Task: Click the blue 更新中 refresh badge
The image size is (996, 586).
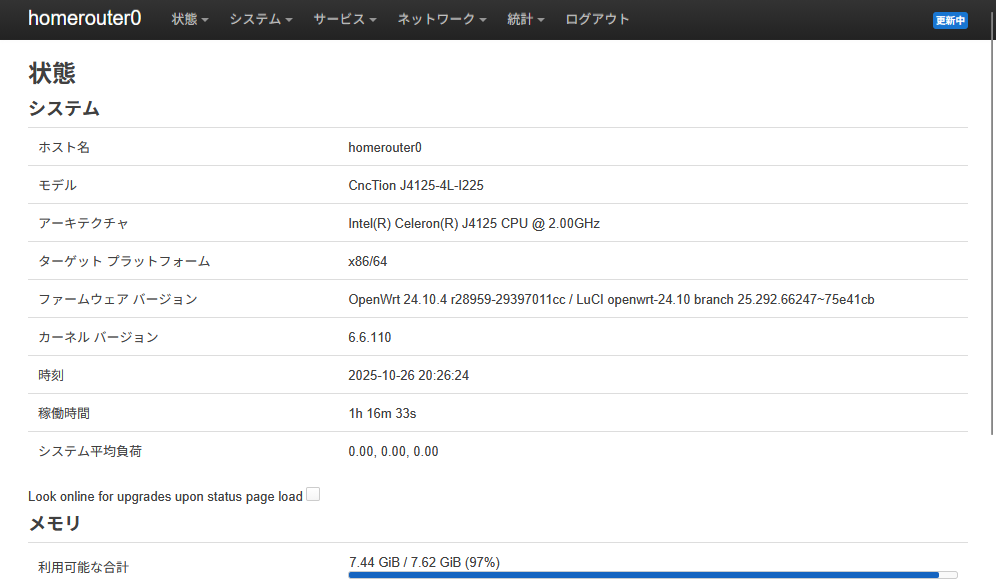Action: click(950, 20)
